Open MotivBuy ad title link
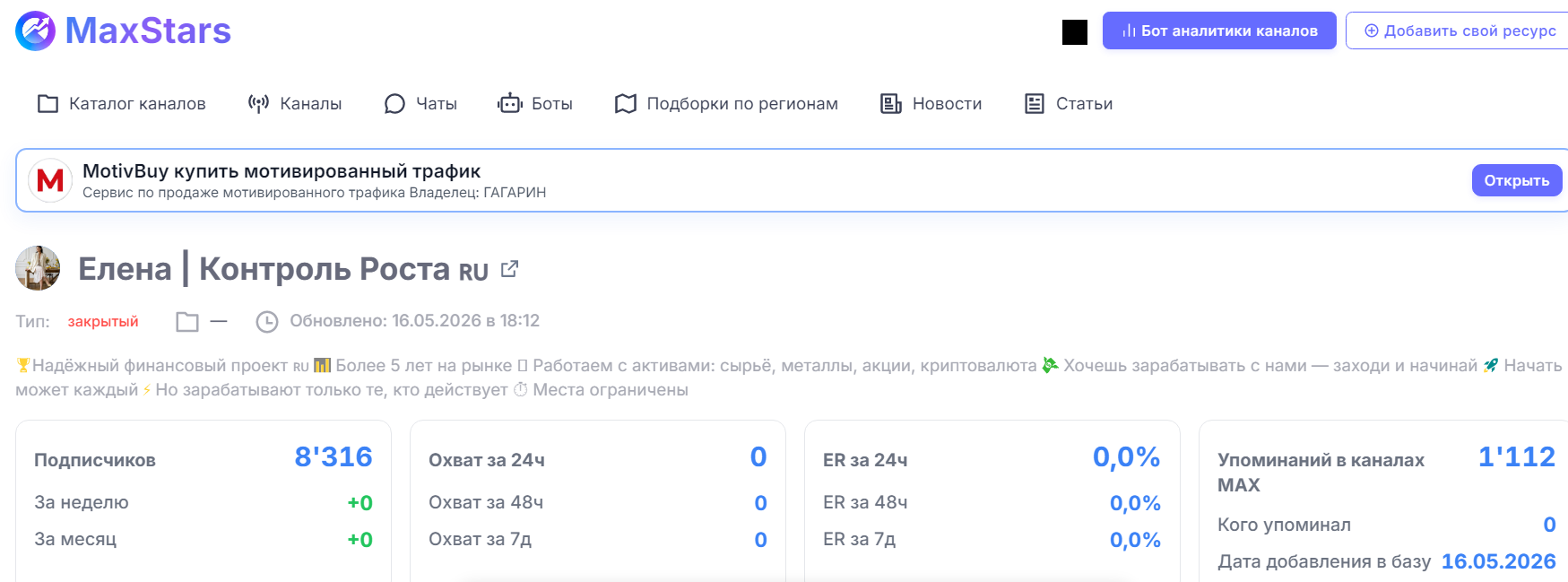This screenshot has width=1568, height=582. click(282, 171)
